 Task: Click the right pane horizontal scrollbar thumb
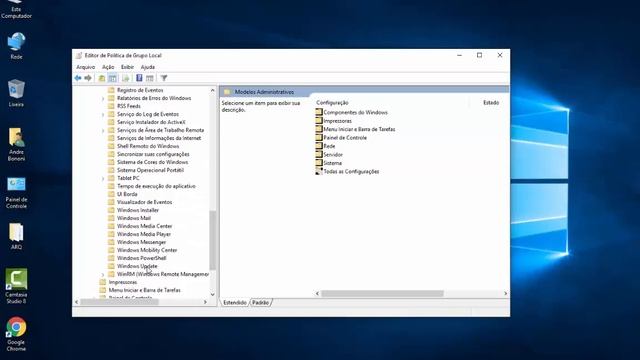point(382,293)
